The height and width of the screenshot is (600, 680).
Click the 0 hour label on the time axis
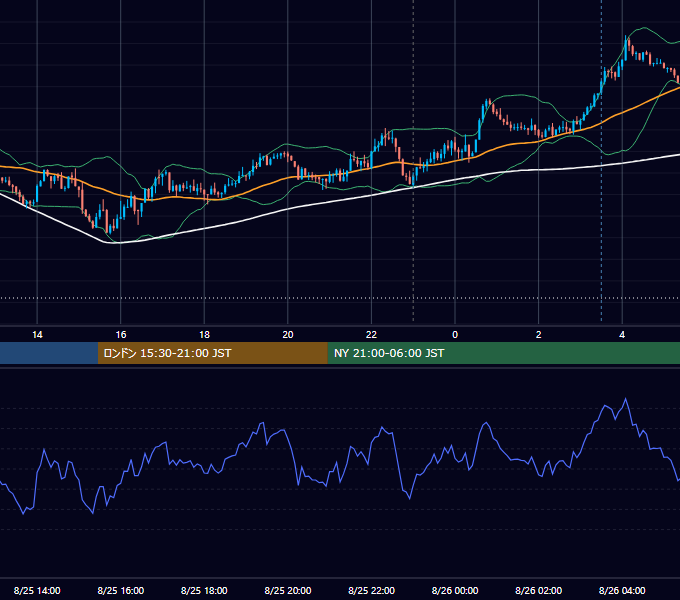(x=455, y=335)
